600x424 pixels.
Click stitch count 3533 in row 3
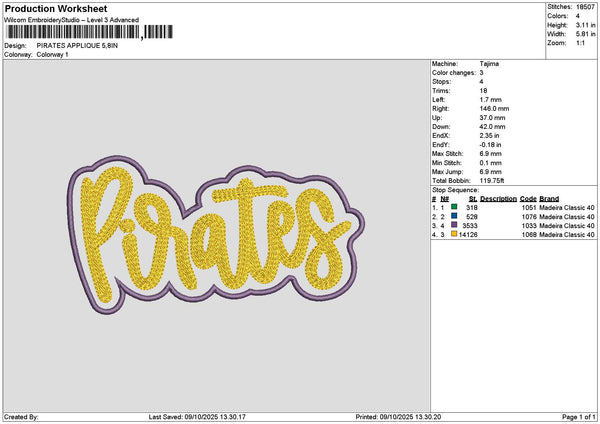point(470,225)
